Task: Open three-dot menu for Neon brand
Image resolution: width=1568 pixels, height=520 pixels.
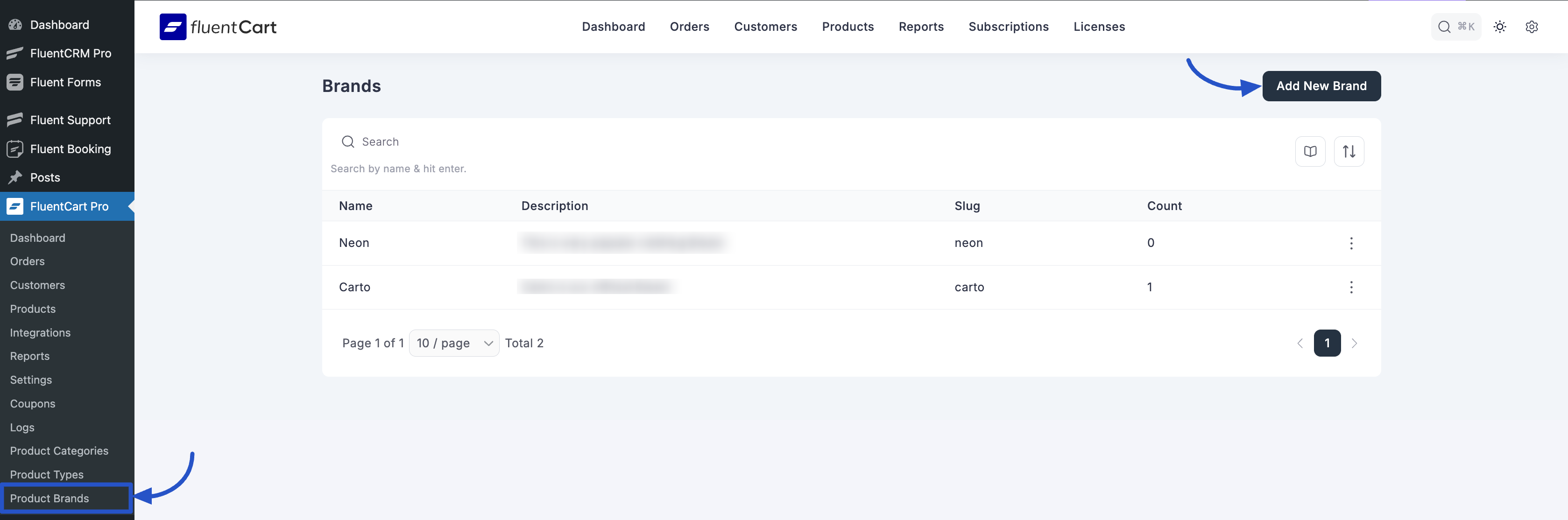Action: (x=1351, y=243)
